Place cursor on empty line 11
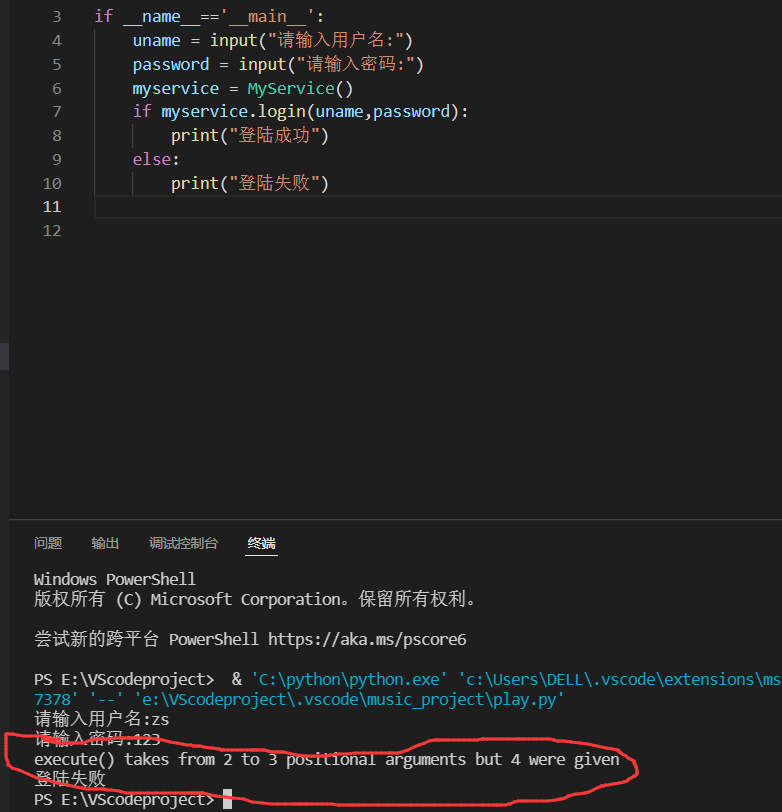Image resolution: width=782 pixels, height=812 pixels. pos(438,207)
